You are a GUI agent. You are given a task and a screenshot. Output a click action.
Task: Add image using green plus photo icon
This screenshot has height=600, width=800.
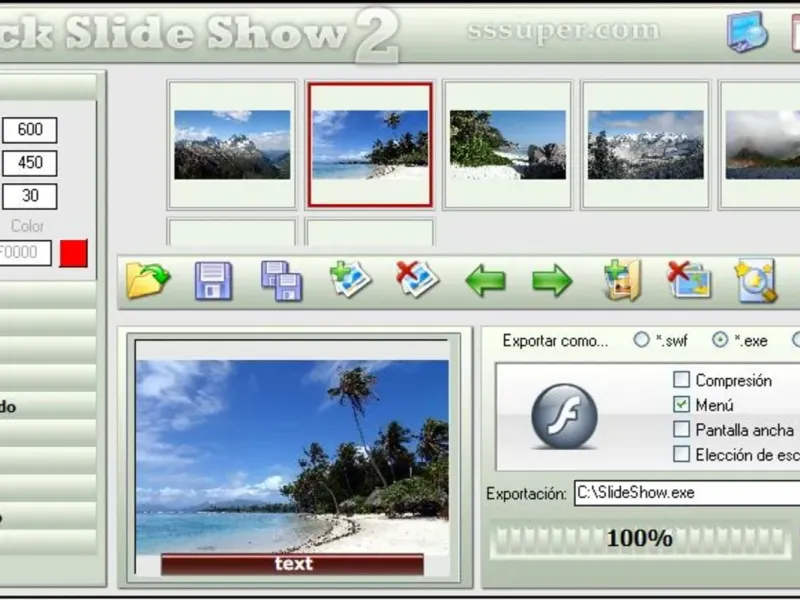click(x=350, y=279)
